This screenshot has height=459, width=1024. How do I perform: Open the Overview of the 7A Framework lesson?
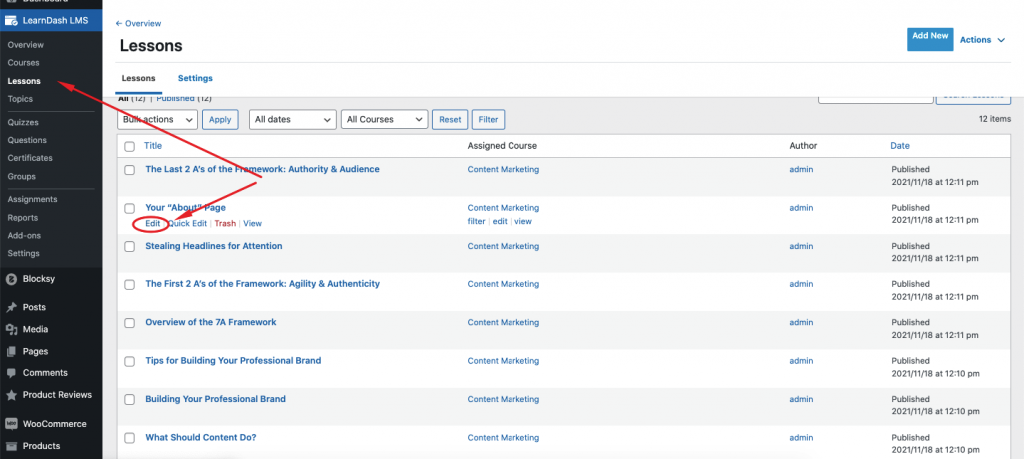coord(211,322)
